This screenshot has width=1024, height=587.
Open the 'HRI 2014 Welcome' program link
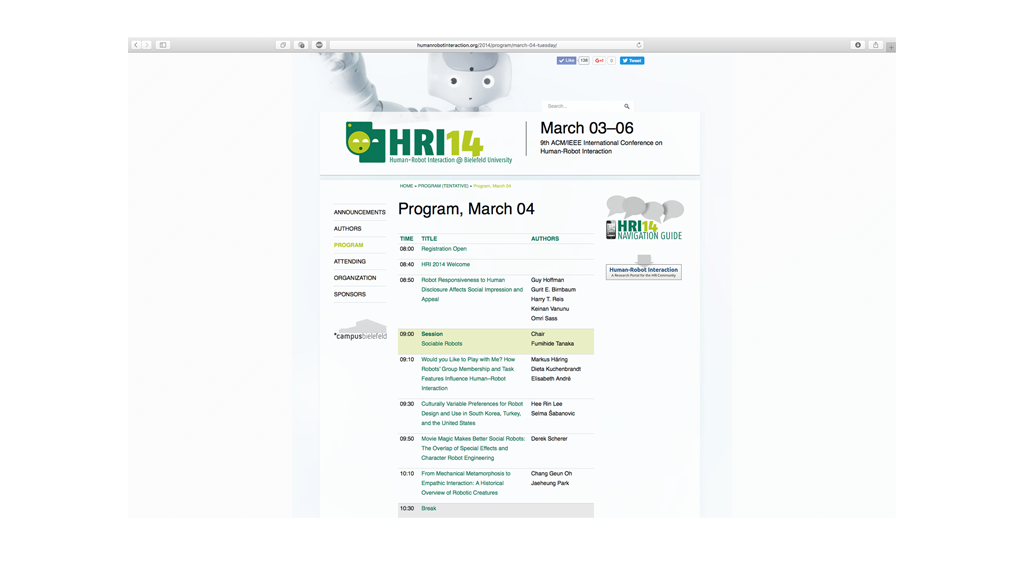[445, 264]
